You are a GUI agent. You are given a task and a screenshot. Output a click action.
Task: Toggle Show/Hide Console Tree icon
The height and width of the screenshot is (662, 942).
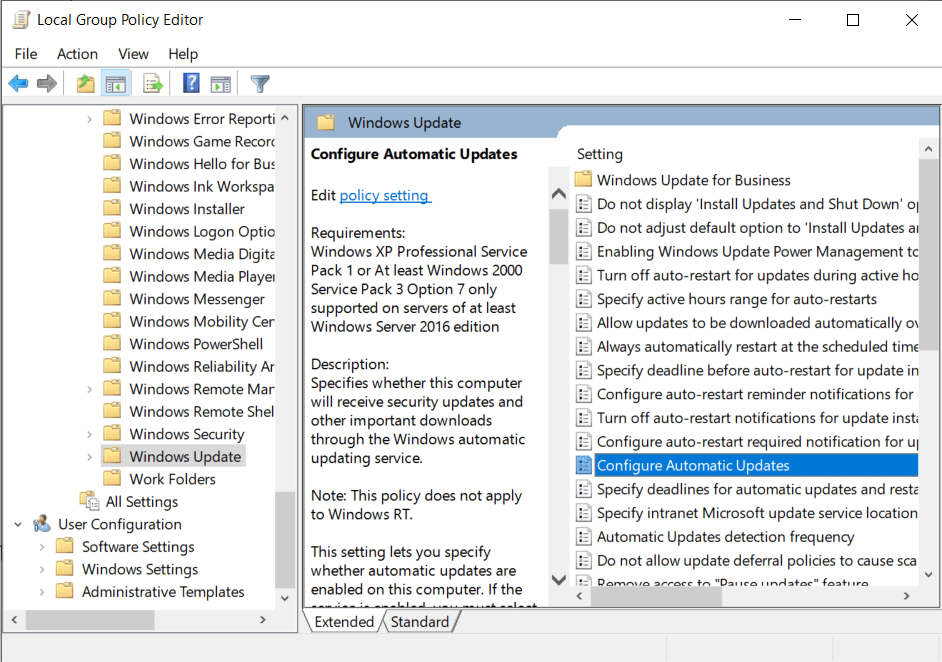(115, 84)
